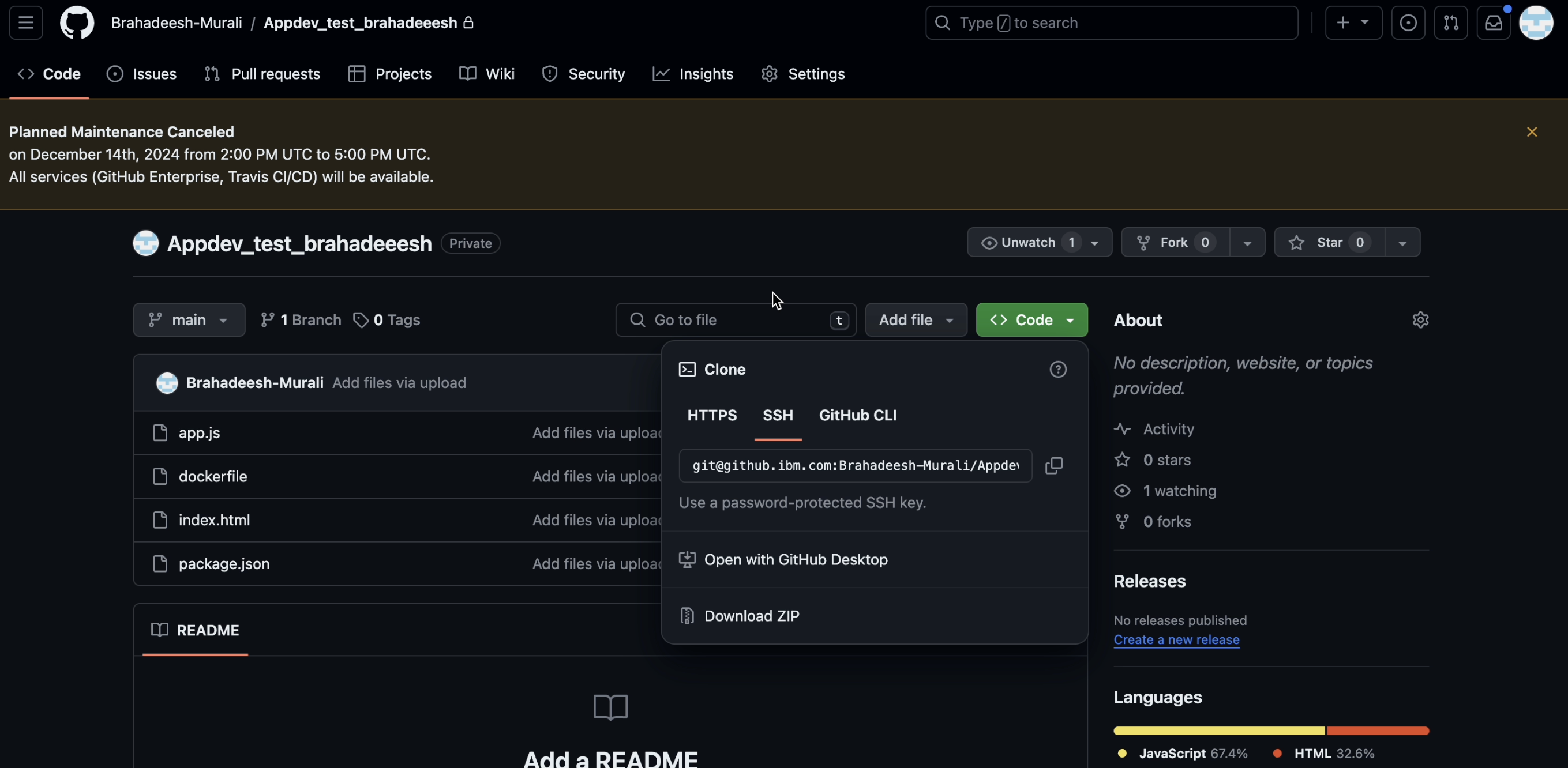Star this repository
This screenshot has height=768, width=1568.
click(1329, 242)
